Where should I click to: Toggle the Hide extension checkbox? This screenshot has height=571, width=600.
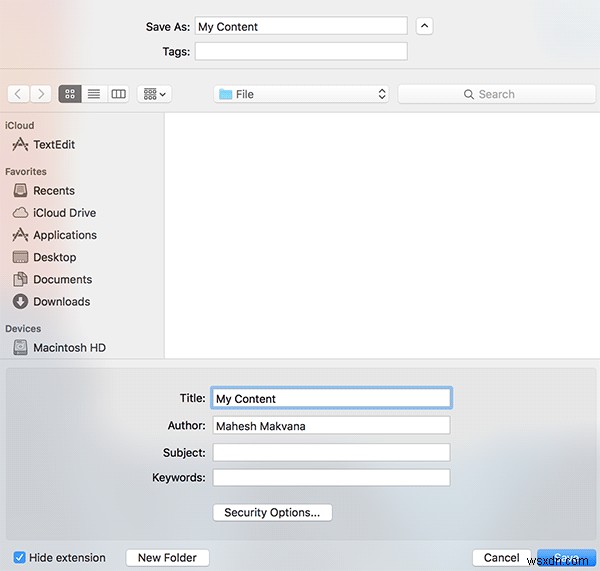coord(19,557)
